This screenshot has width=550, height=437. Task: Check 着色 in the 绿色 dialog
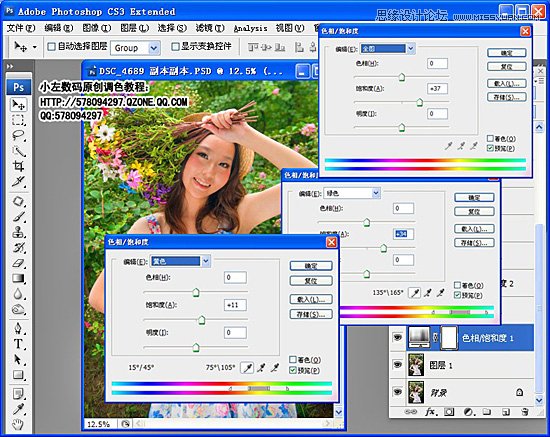[x=457, y=285]
